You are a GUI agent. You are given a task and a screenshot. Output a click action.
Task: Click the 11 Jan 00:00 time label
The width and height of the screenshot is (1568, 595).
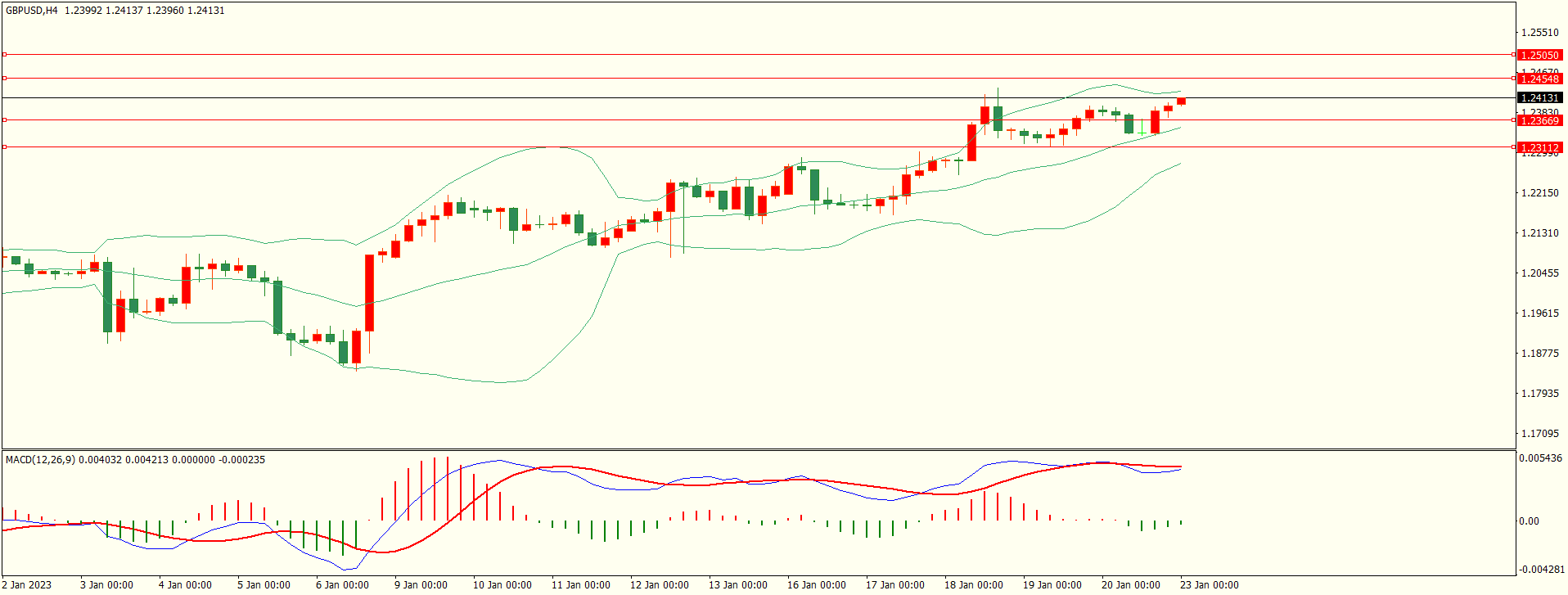point(581,584)
